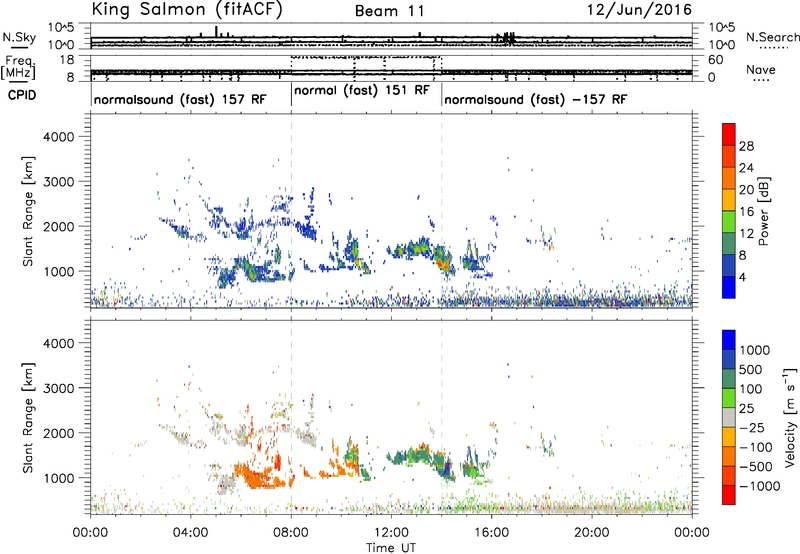Click the 'CPID' label
Screen dimensions: 800x554
point(21,95)
